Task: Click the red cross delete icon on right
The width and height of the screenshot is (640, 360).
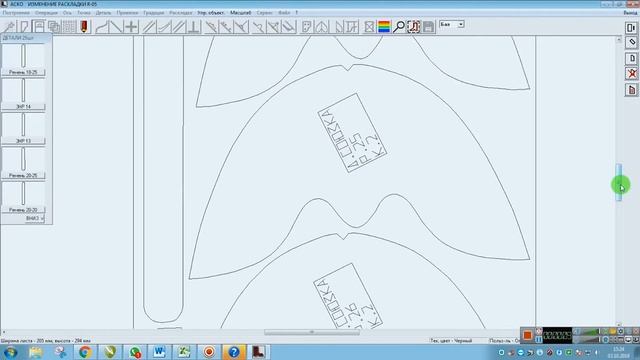Action: click(631, 73)
